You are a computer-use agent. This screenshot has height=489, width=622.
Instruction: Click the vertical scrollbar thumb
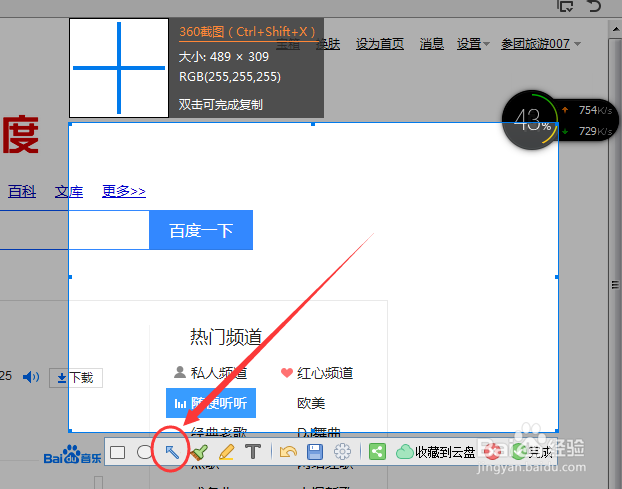[x=615, y=285]
